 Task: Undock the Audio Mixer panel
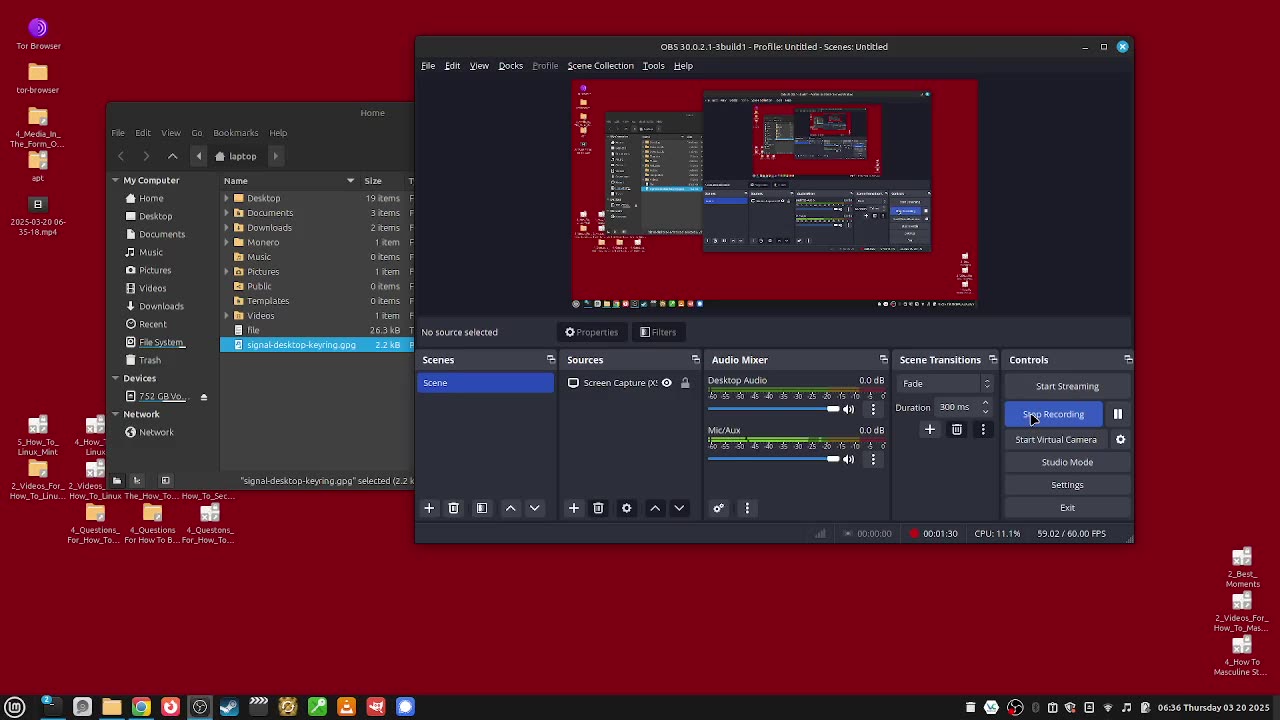pyautogui.click(x=883, y=360)
